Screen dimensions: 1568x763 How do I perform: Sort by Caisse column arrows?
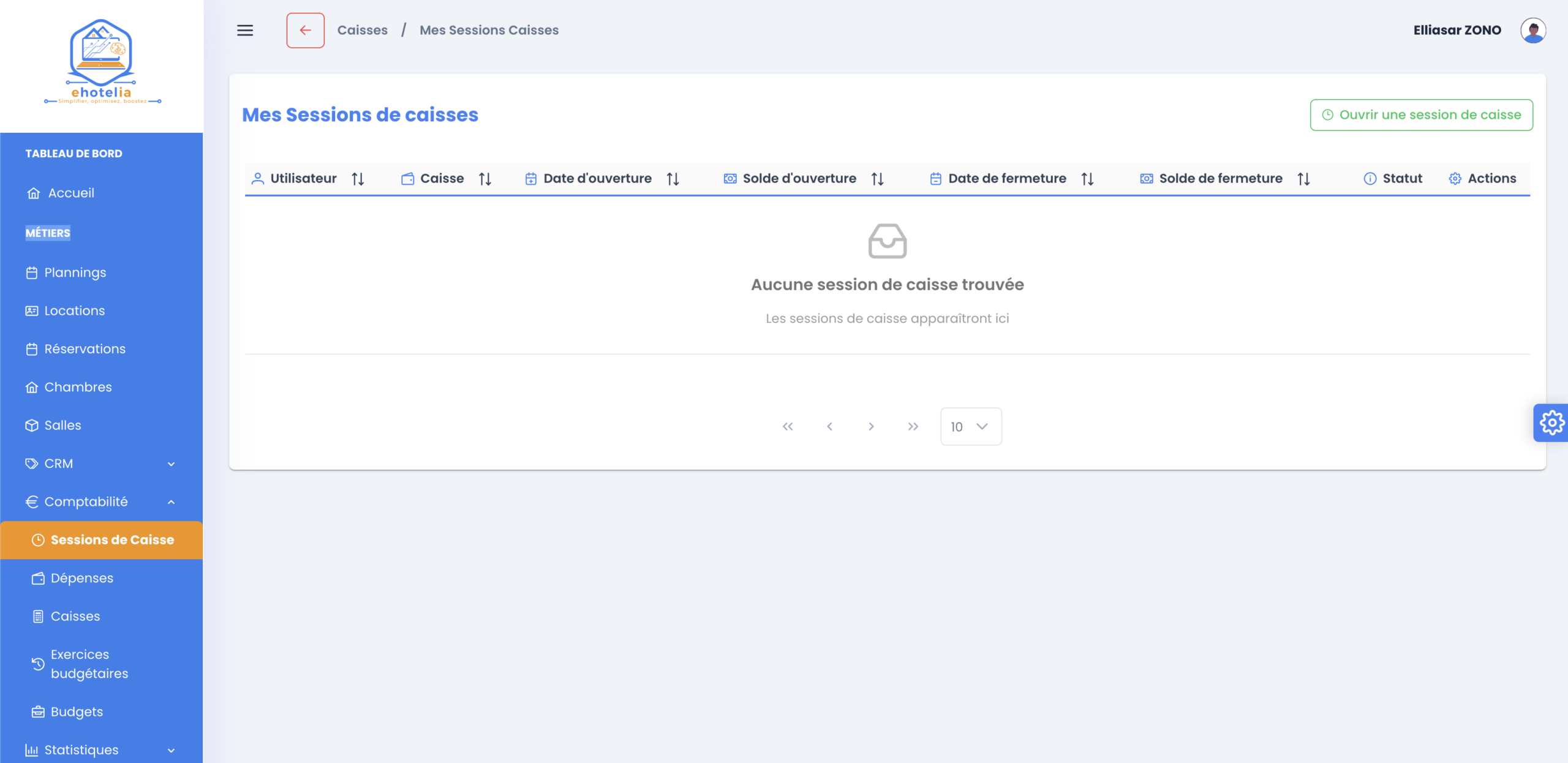[x=485, y=179]
